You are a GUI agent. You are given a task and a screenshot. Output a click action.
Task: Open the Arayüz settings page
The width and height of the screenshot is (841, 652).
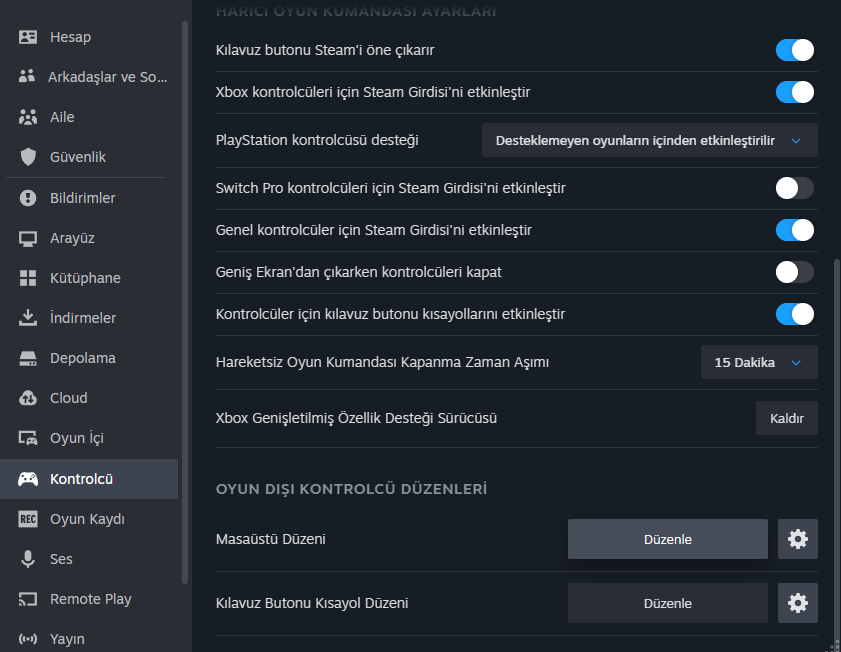(x=89, y=238)
